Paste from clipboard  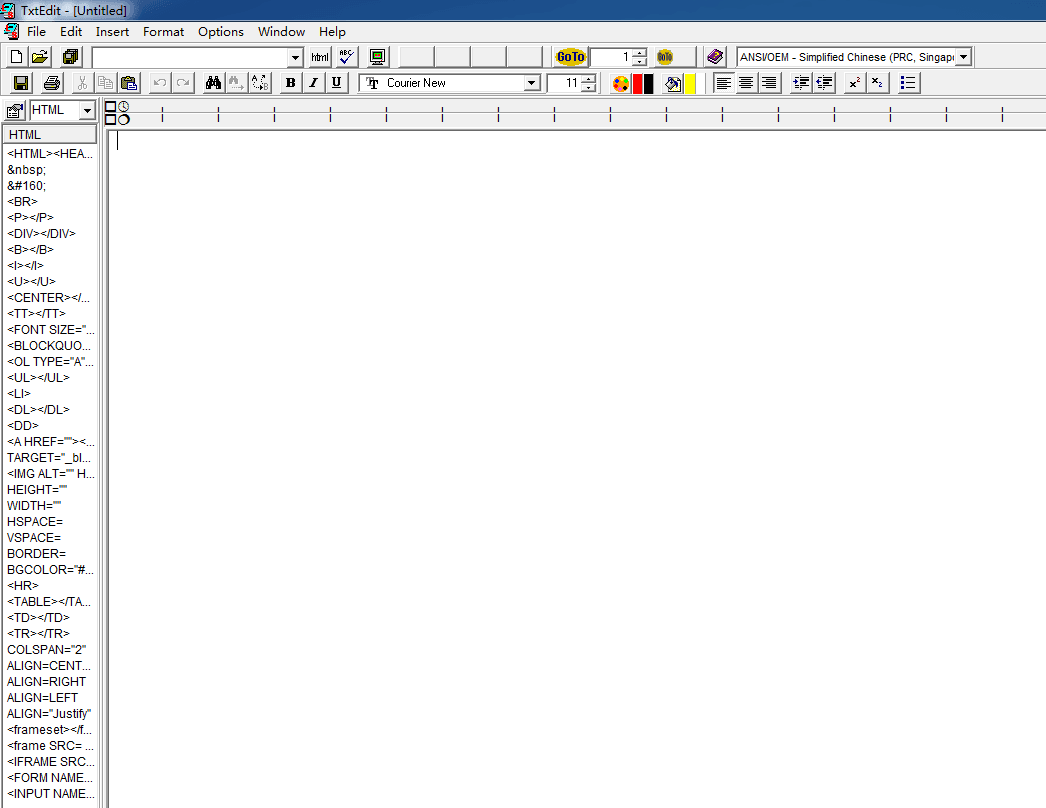tap(129, 83)
